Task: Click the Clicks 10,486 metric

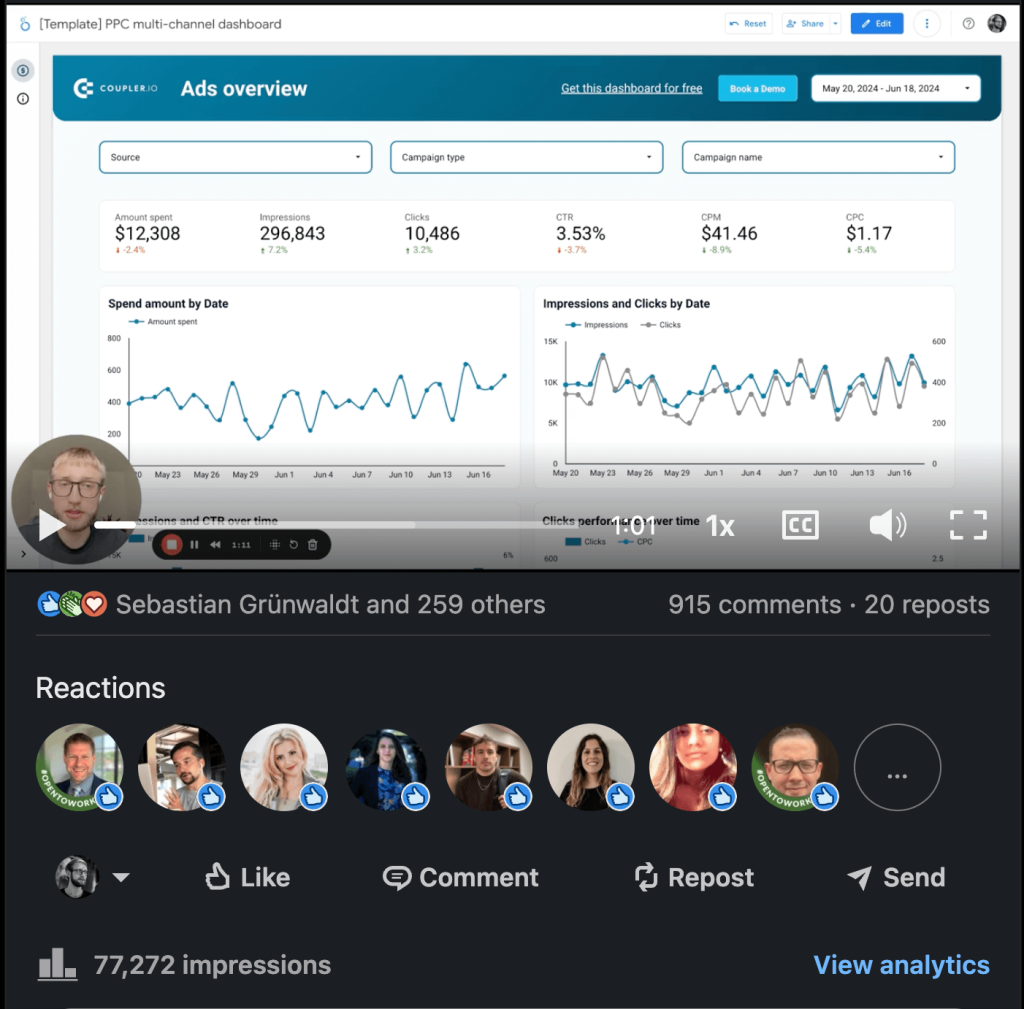Action: point(432,233)
